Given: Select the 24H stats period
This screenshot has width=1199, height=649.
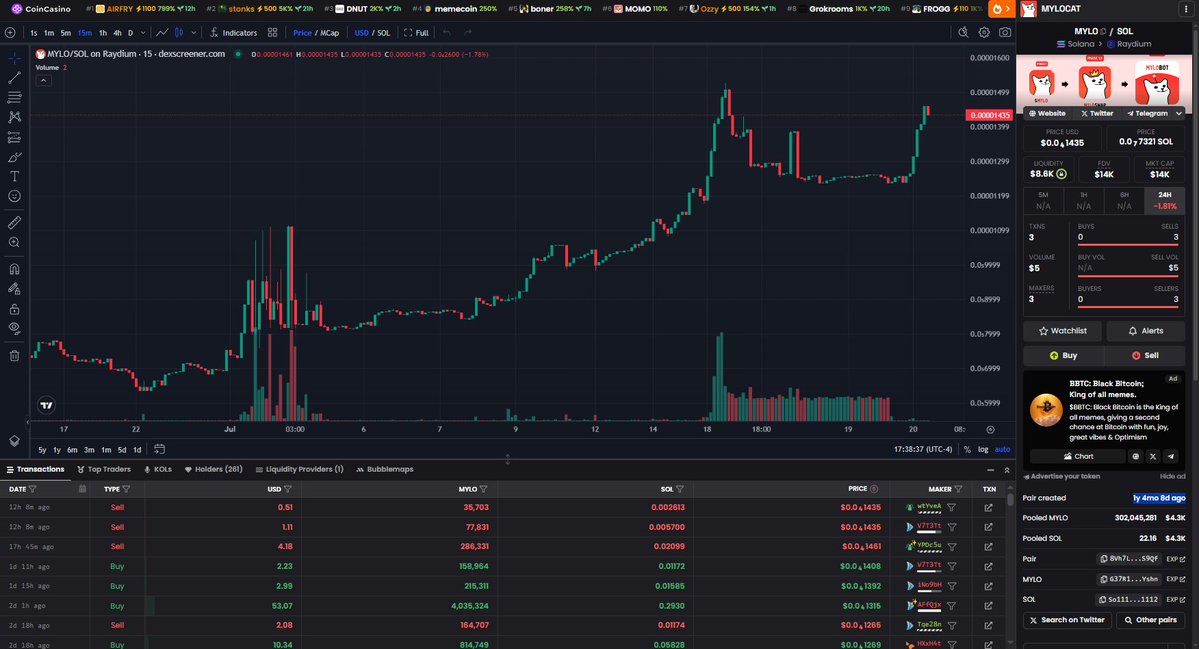Looking at the screenshot, I should point(1165,200).
